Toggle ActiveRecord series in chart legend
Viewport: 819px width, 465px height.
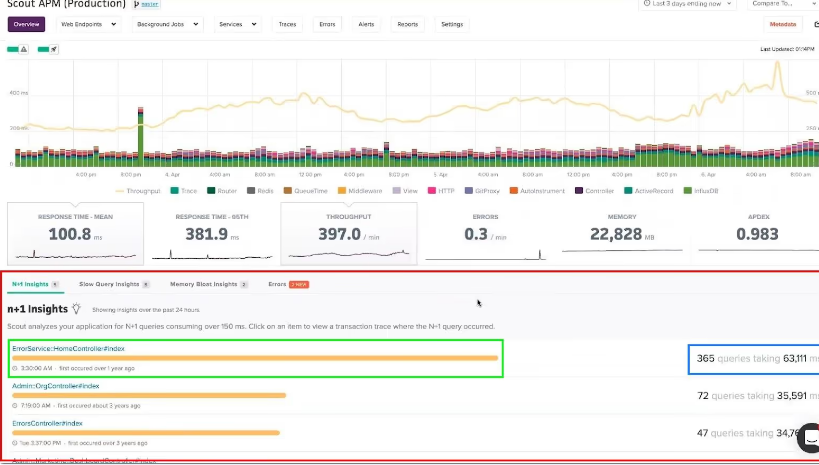point(649,191)
